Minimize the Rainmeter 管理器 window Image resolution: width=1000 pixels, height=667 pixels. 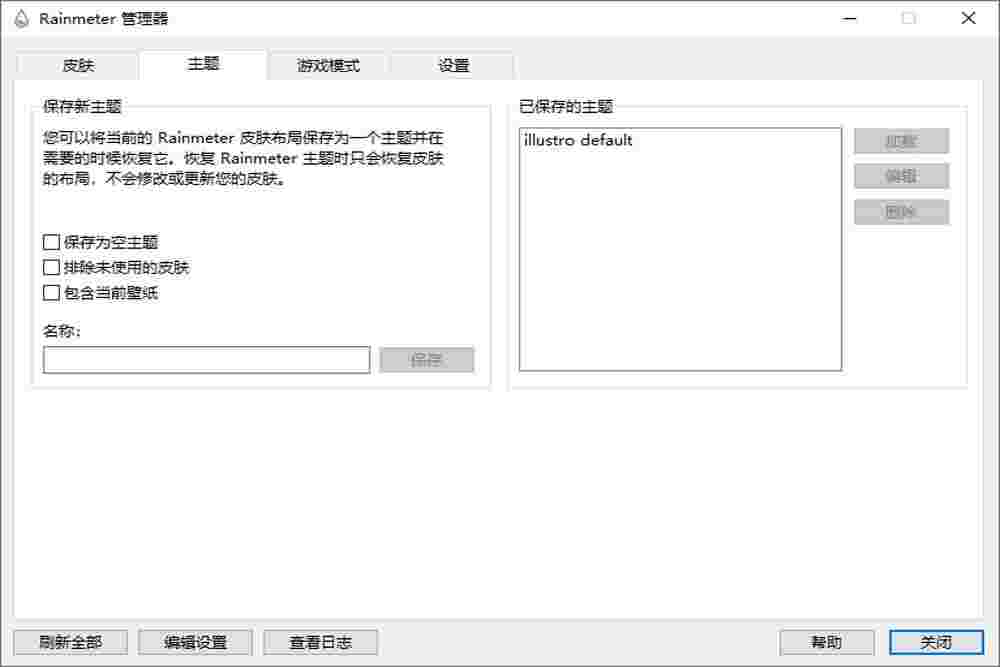[x=849, y=18]
